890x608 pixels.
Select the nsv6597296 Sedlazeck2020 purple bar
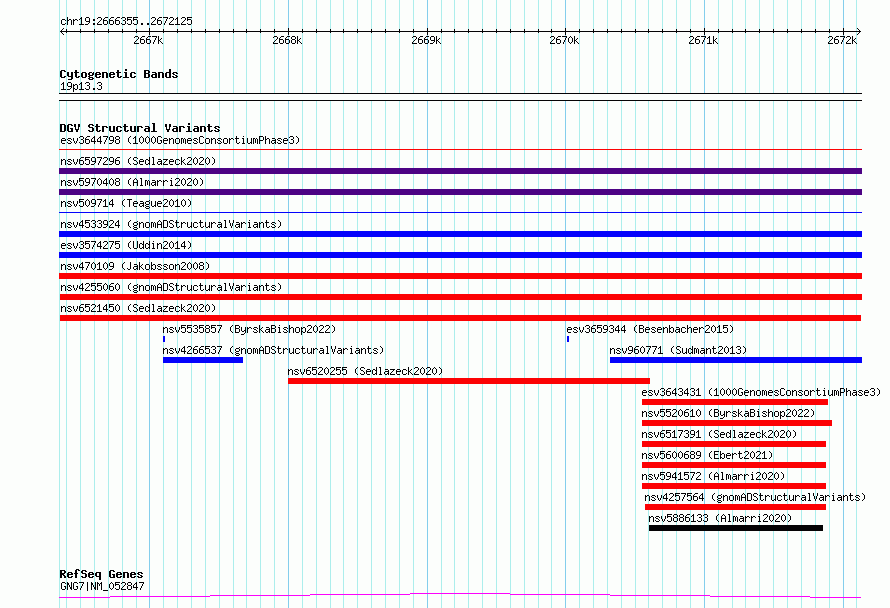[x=460, y=171]
